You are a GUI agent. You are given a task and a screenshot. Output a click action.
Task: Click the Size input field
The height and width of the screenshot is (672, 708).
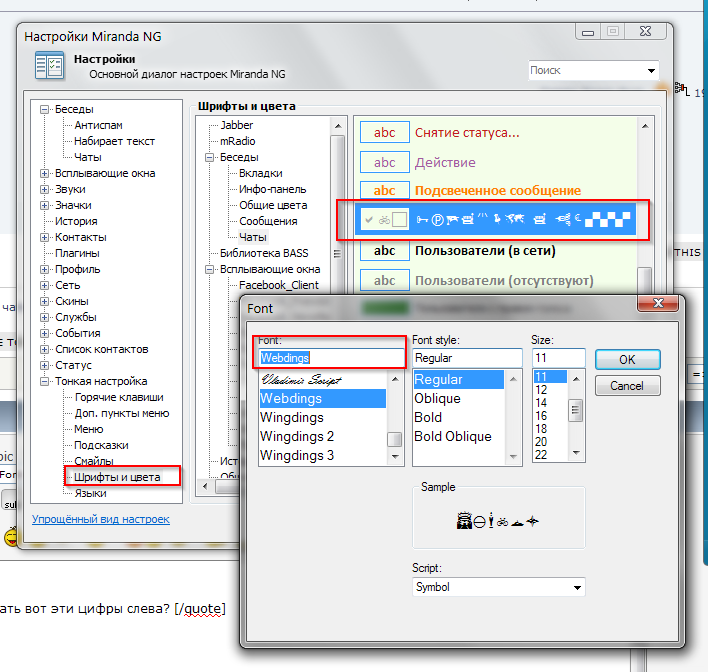click(559, 358)
